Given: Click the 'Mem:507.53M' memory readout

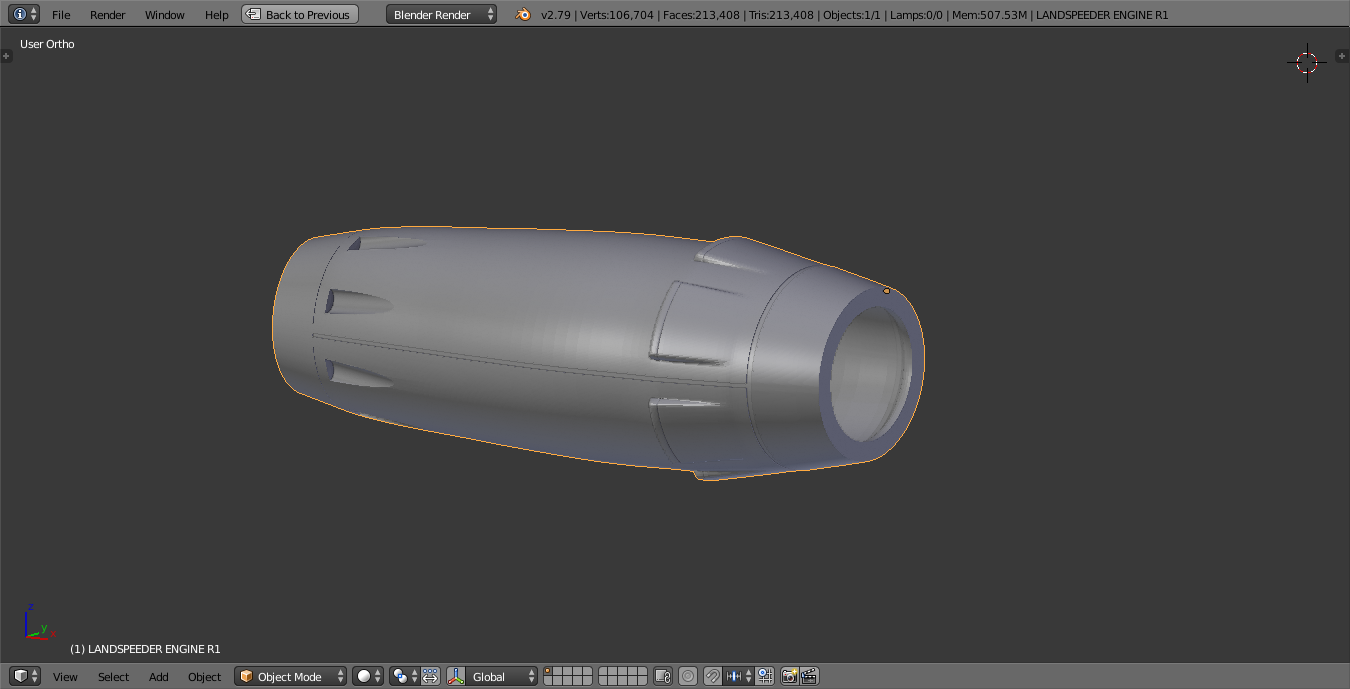Looking at the screenshot, I should click(x=991, y=15).
